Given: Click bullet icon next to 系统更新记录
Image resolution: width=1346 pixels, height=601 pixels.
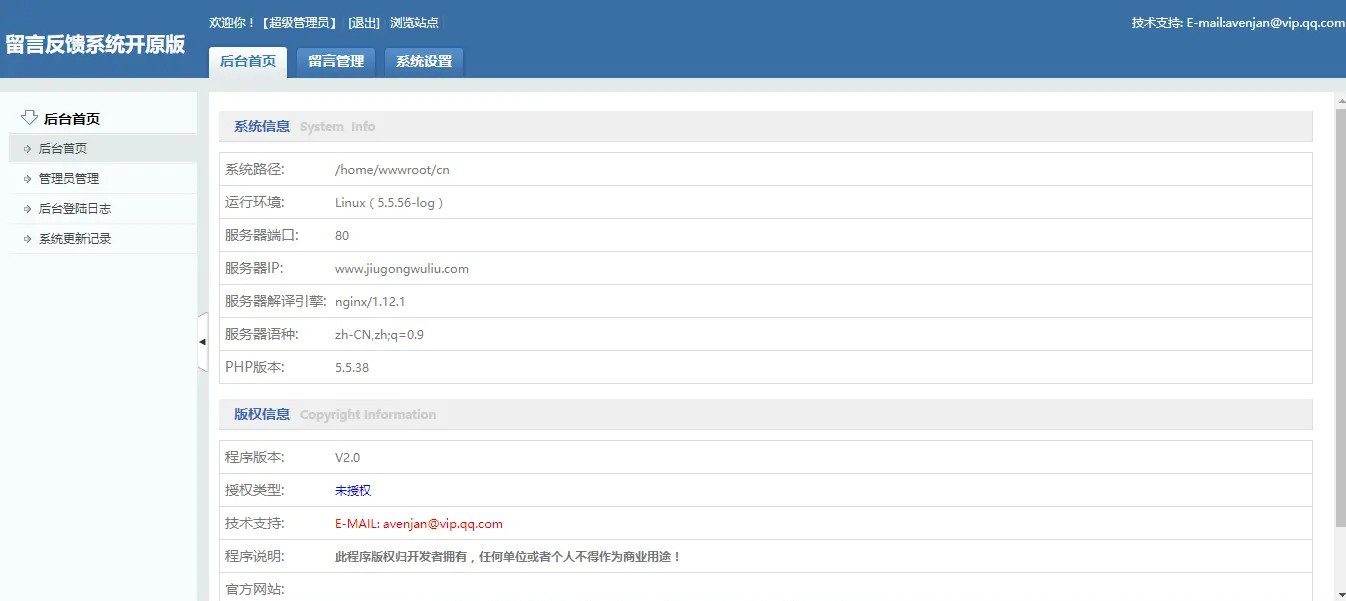Looking at the screenshot, I should pyautogui.click(x=27, y=239).
